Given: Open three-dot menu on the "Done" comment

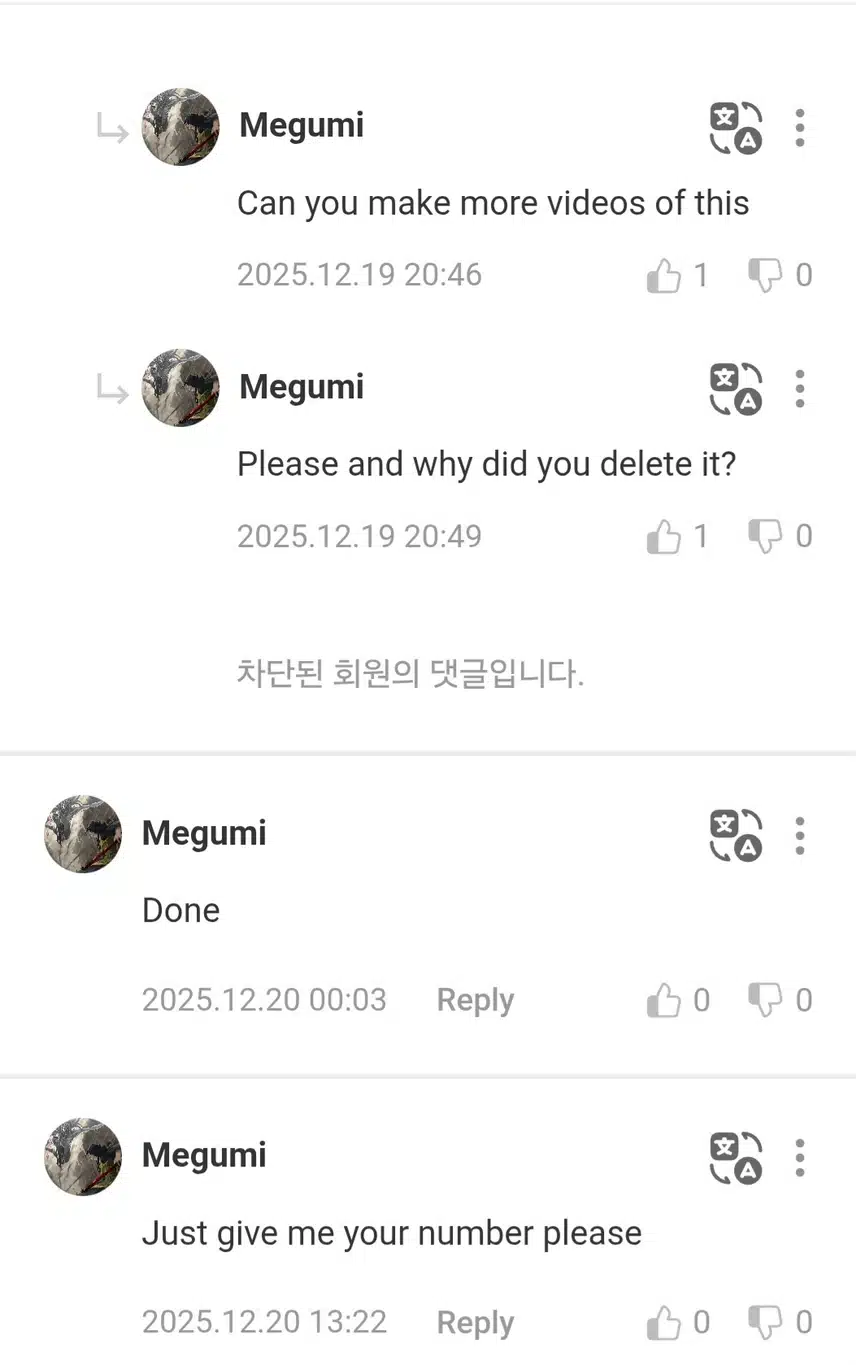Looking at the screenshot, I should tap(799, 835).
